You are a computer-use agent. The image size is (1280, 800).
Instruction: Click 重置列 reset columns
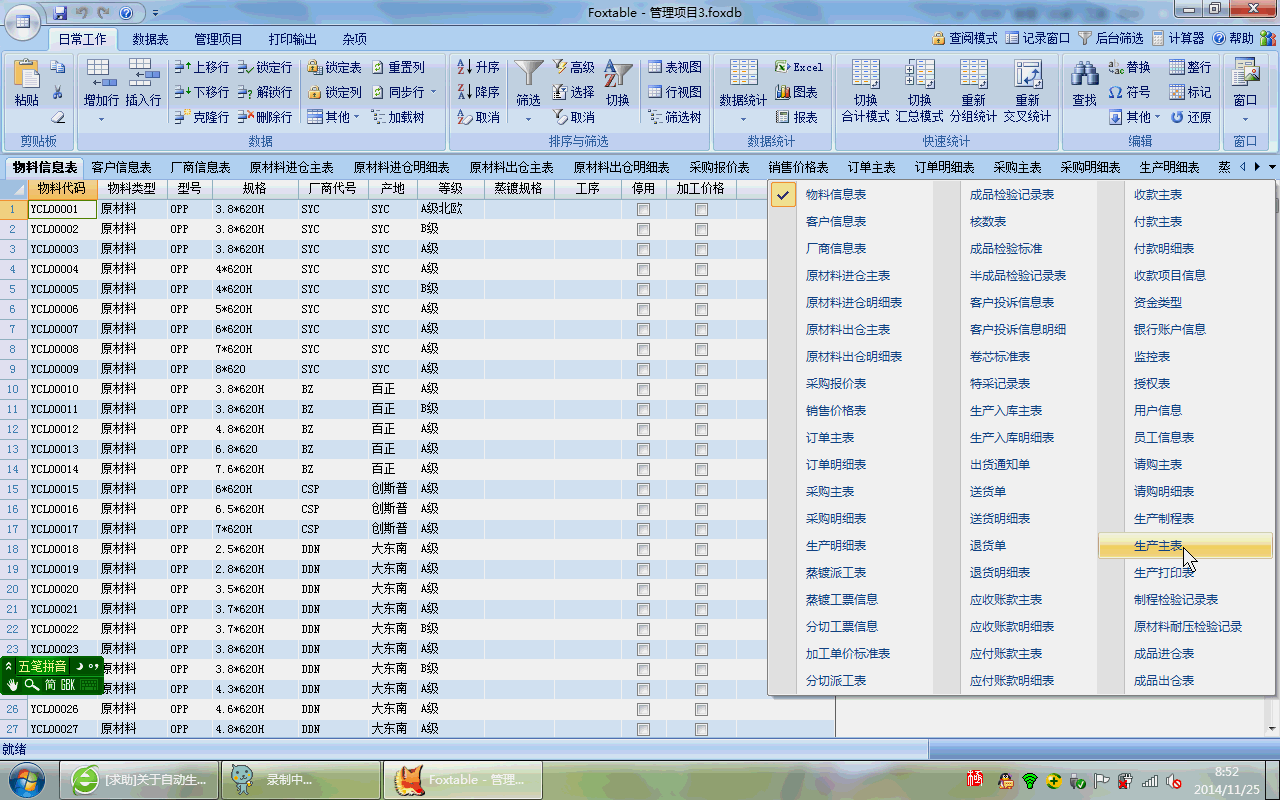(398, 67)
